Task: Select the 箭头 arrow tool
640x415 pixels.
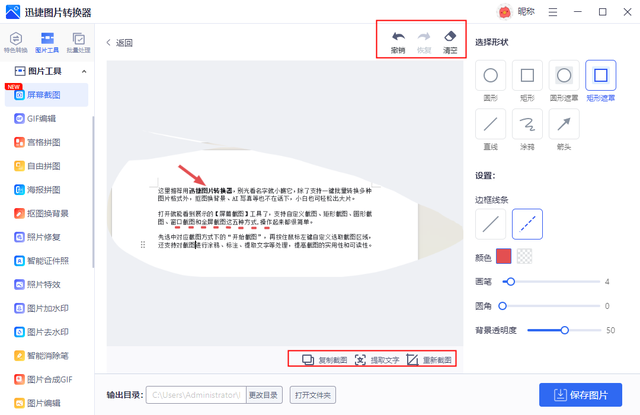Action: coord(564,124)
